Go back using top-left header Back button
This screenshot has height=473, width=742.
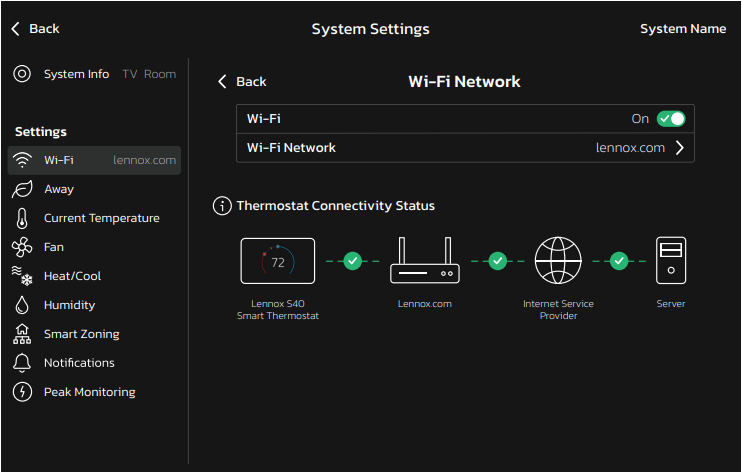click(35, 29)
